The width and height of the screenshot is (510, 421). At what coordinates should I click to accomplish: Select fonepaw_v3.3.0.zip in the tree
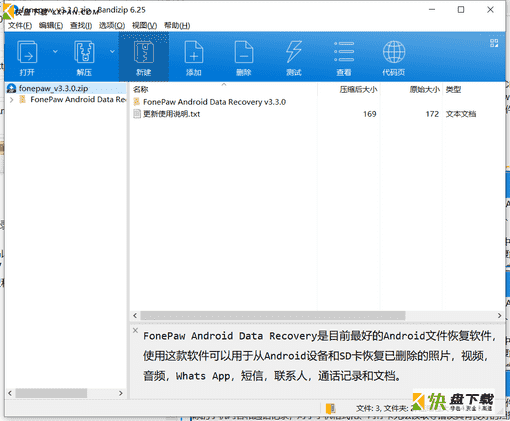click(53, 88)
